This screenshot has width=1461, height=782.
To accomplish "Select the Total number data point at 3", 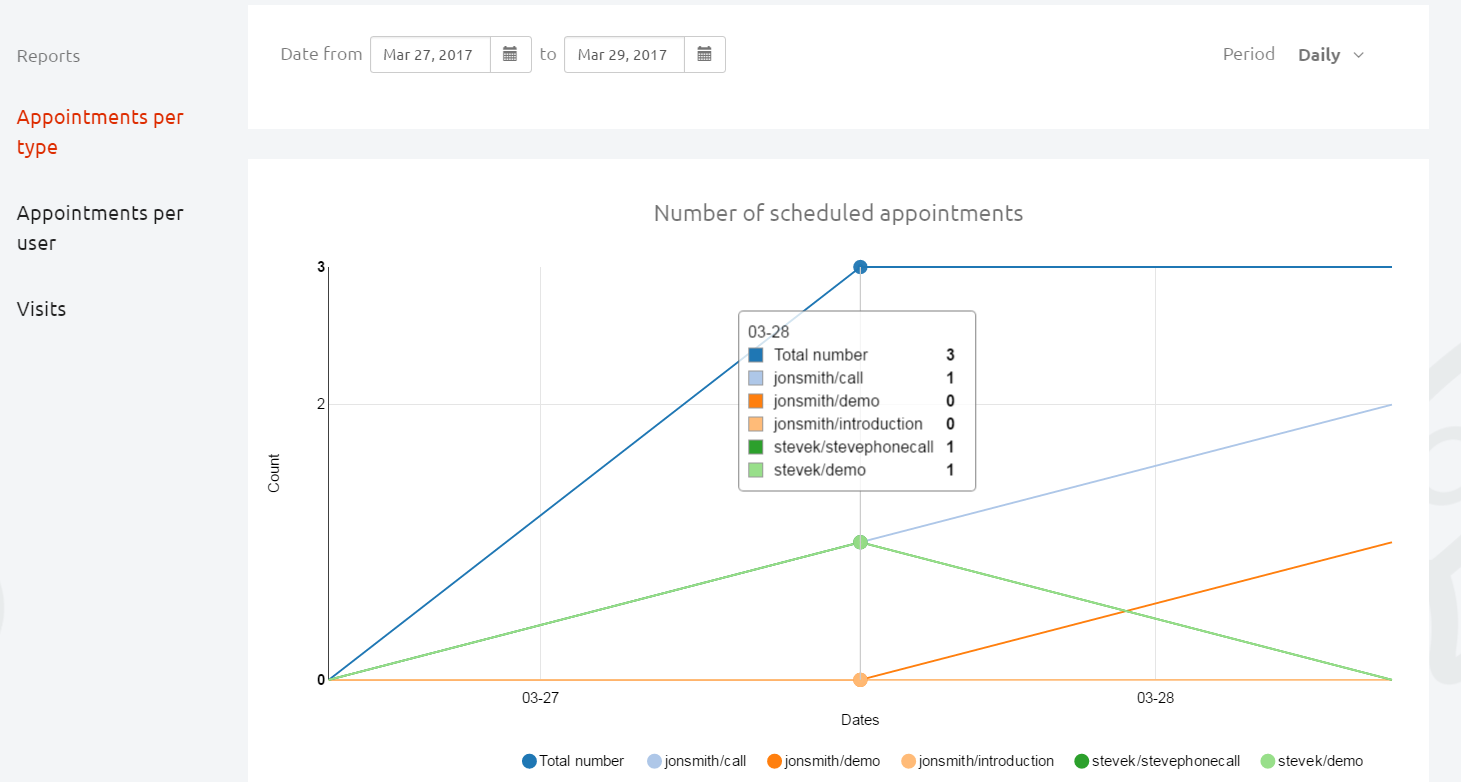I will click(x=860, y=267).
